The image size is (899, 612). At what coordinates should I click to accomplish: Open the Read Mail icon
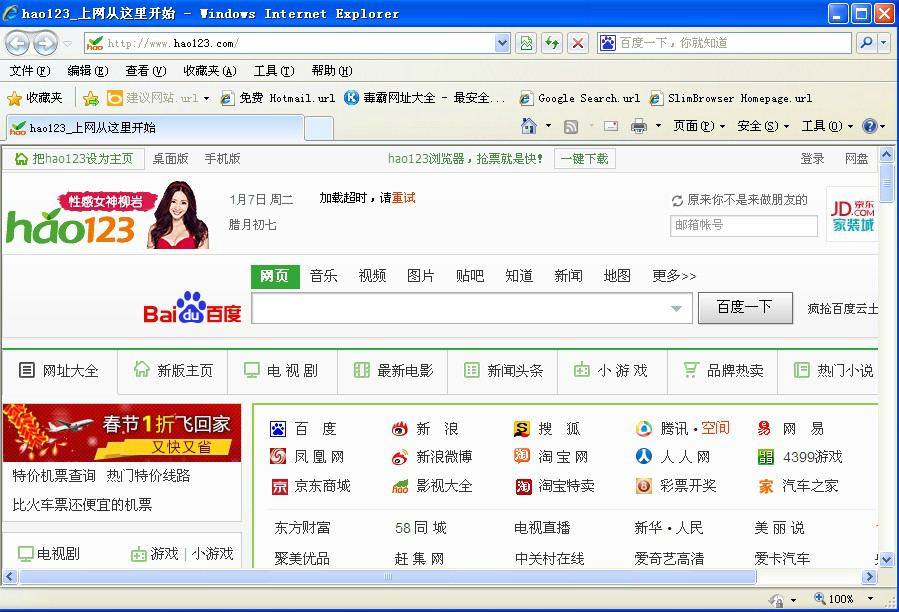click(x=610, y=125)
